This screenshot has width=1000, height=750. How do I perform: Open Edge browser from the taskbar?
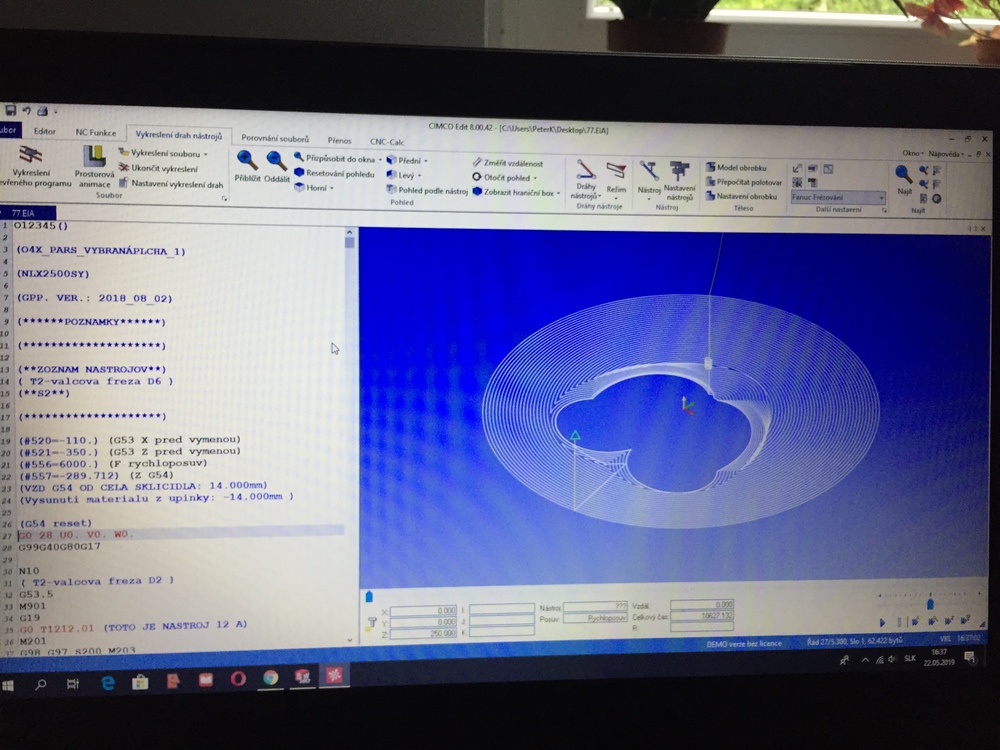pos(107,683)
